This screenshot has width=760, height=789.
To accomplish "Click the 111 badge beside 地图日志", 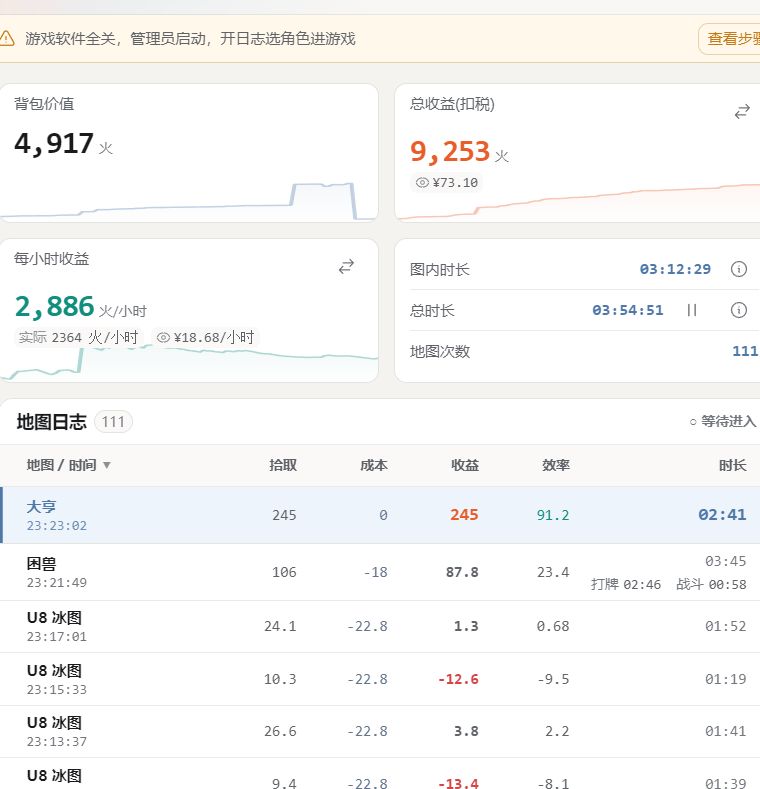I will [113, 422].
